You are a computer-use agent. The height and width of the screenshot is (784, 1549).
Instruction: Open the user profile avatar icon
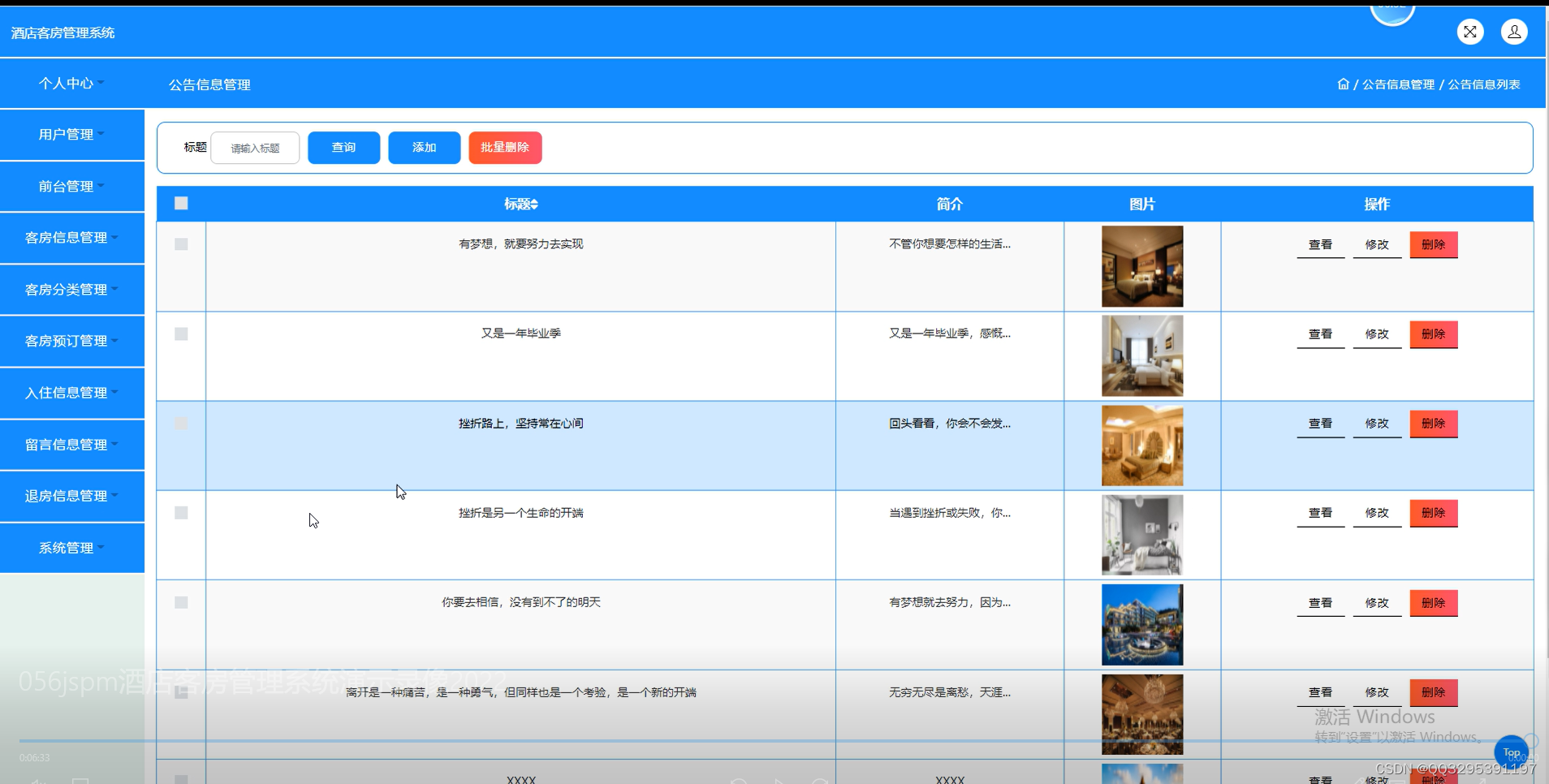(x=1514, y=32)
